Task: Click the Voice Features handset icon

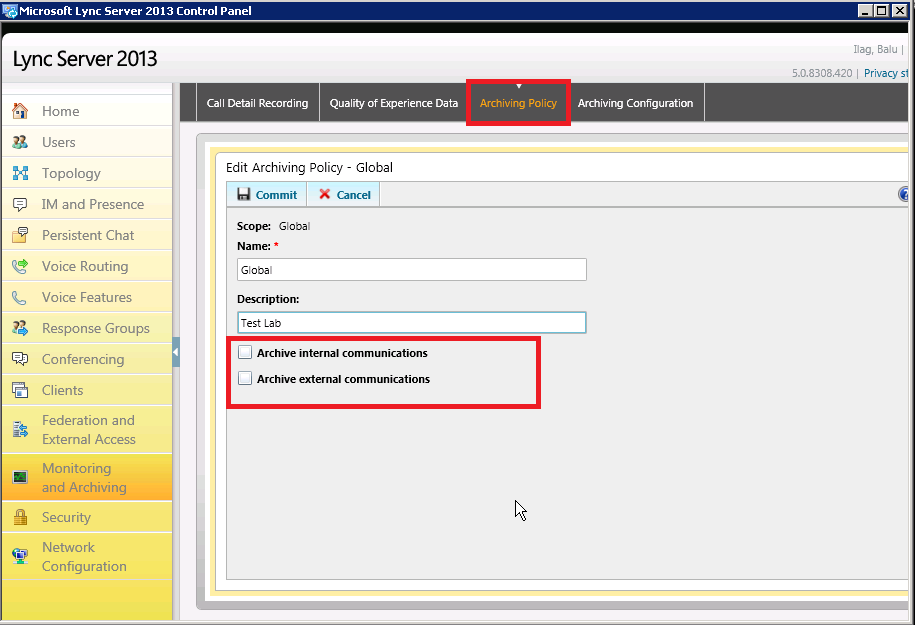Action: pos(20,298)
